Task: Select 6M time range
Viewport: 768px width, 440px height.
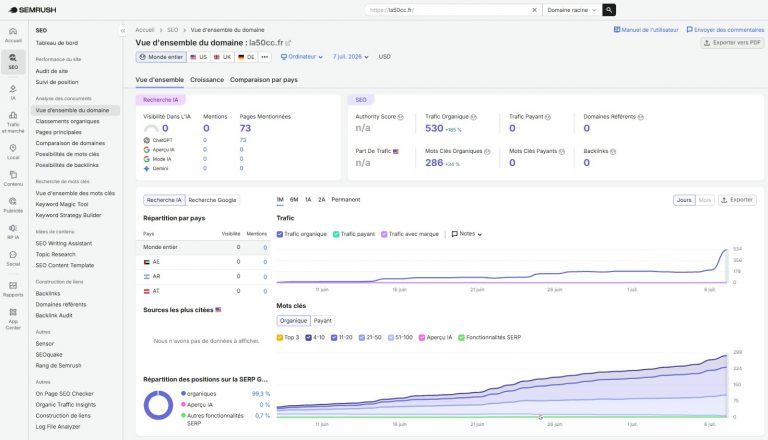Action: pos(294,200)
